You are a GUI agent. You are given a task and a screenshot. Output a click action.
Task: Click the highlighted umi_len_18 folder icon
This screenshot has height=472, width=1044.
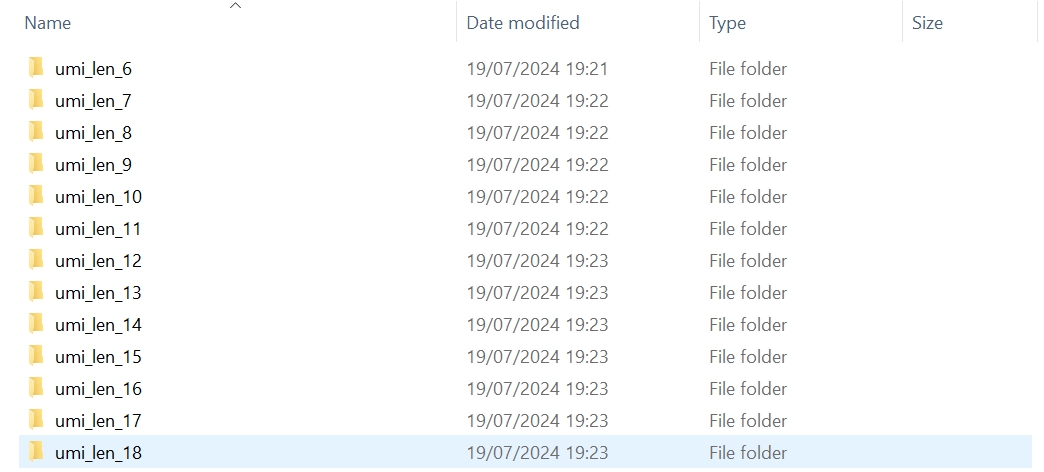click(x=37, y=451)
